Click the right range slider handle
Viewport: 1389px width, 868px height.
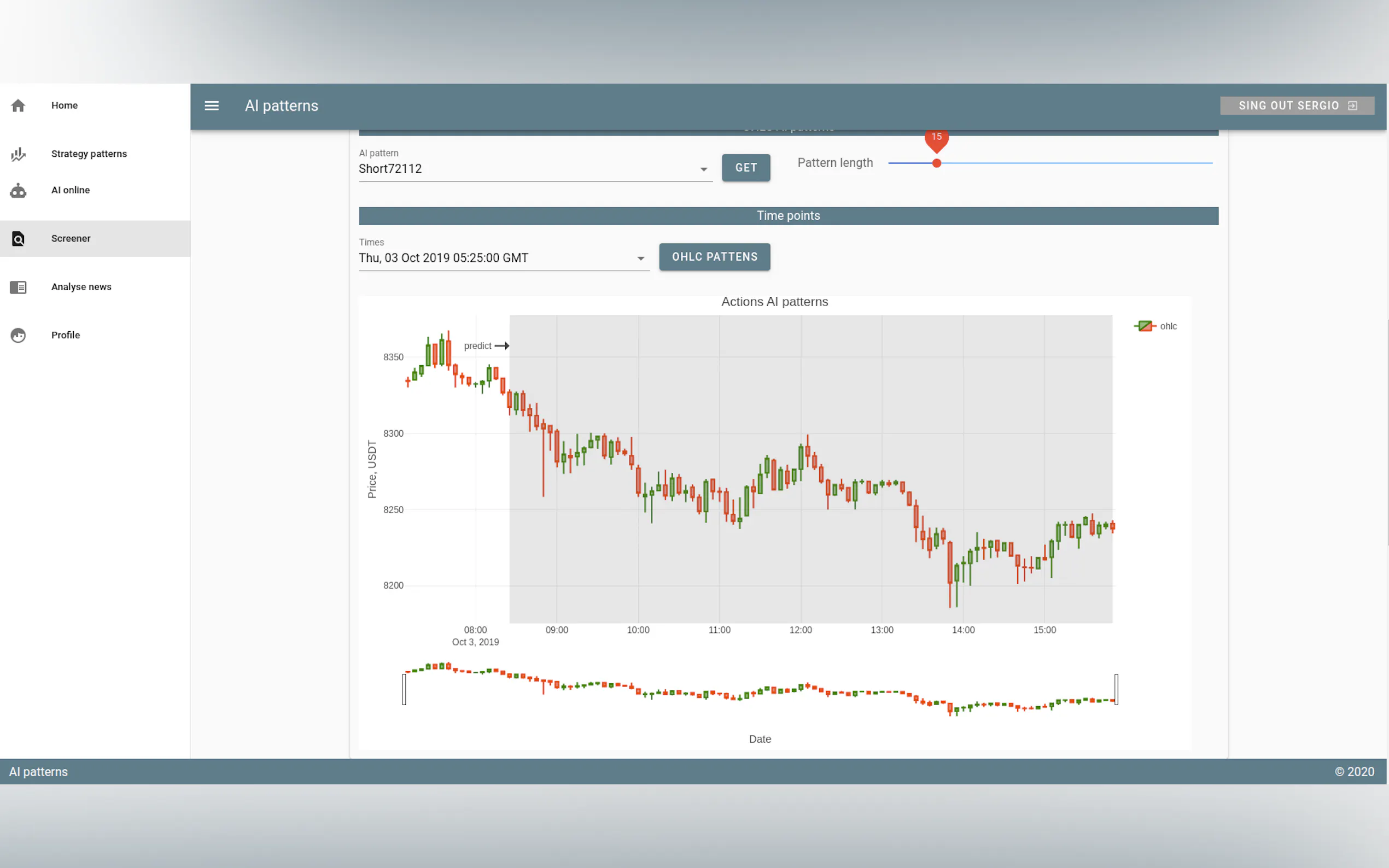pyautogui.click(x=1116, y=689)
